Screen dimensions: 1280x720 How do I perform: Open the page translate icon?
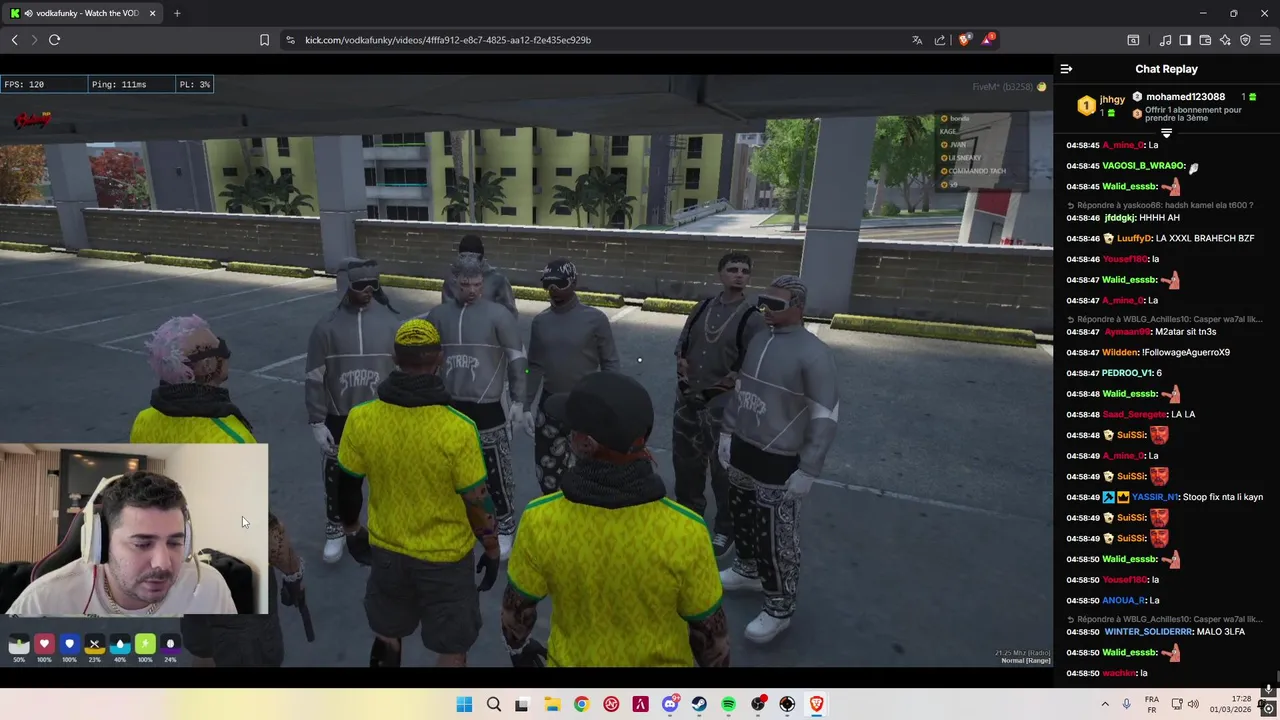tap(917, 40)
